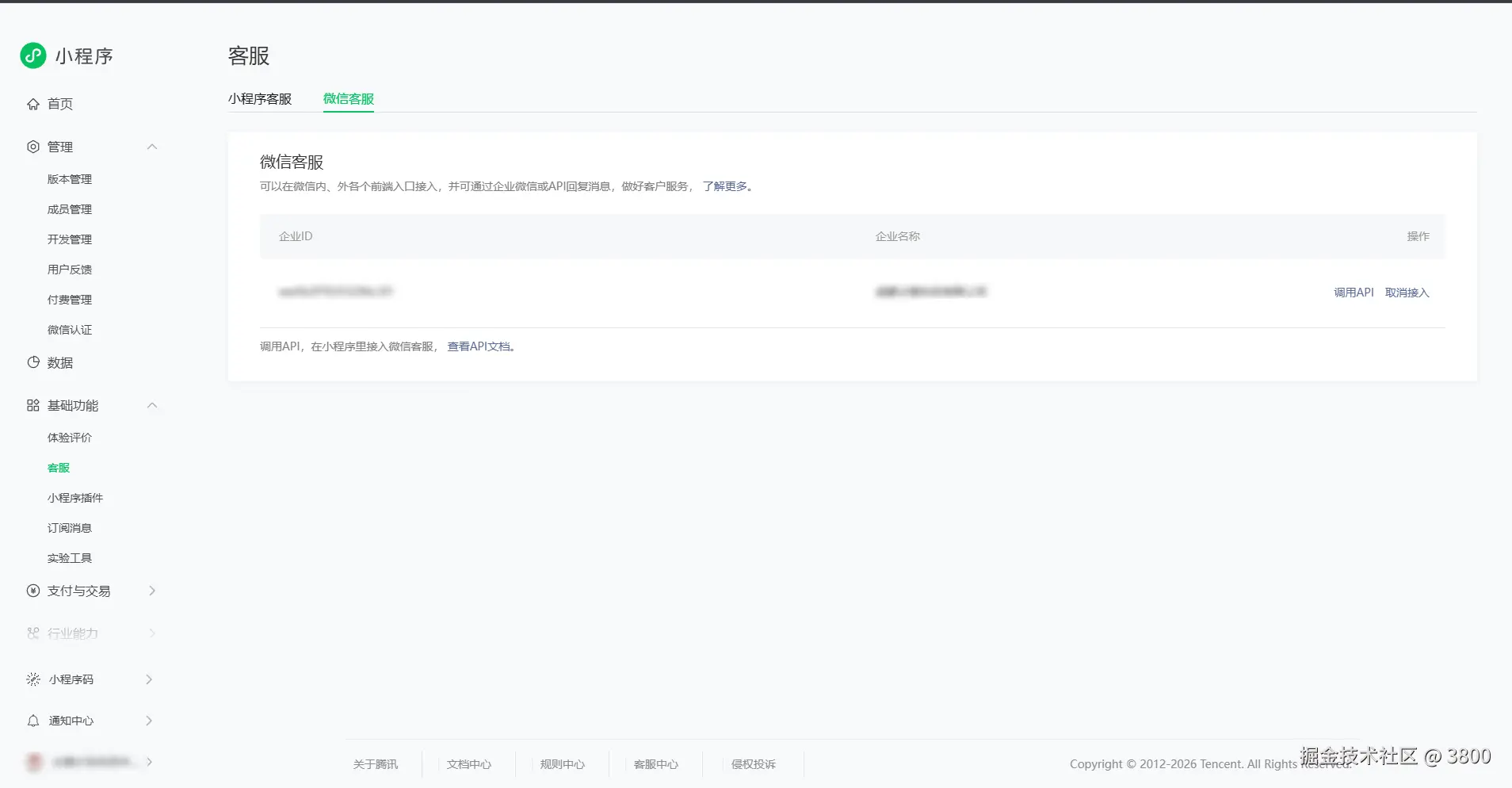Open 实验工具 in the sidebar
This screenshot has height=788, width=1512.
click(70, 558)
